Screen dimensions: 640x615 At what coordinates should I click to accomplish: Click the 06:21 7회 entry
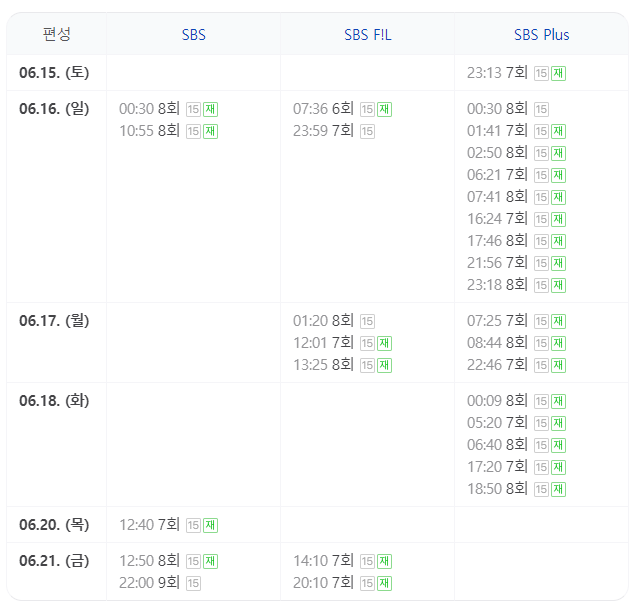[x=497, y=175]
